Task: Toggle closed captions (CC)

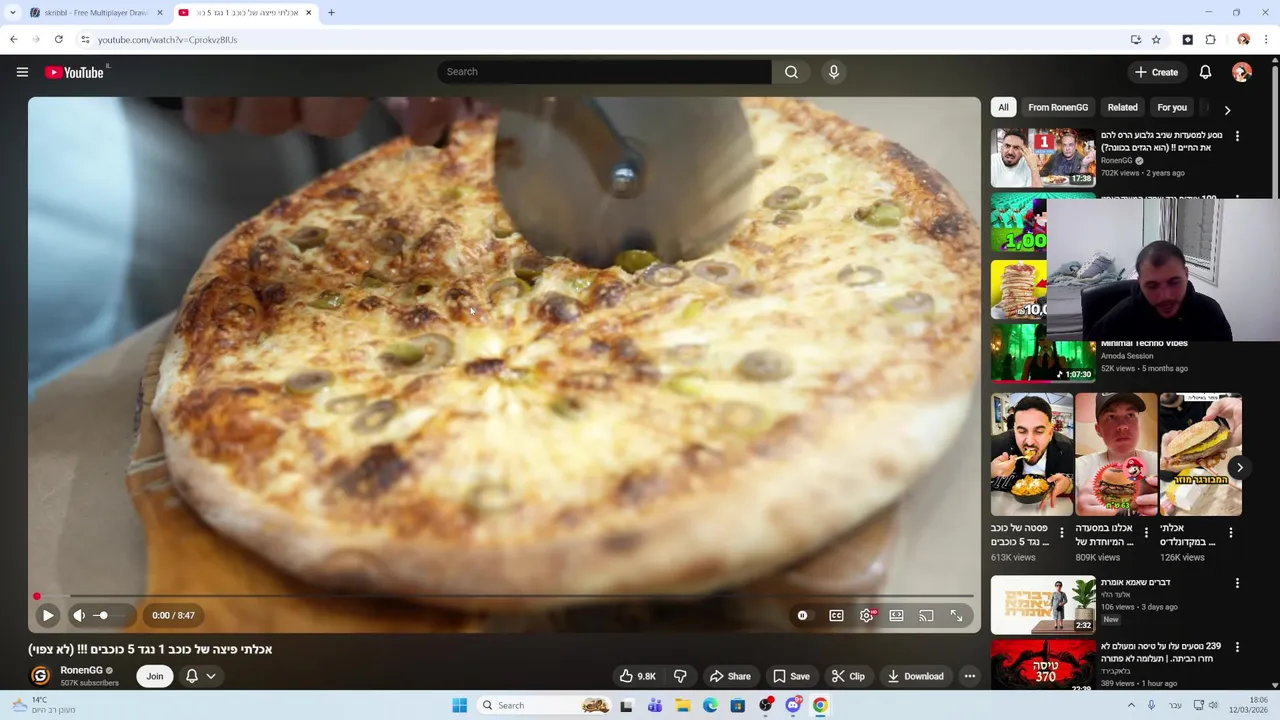Action: click(836, 616)
